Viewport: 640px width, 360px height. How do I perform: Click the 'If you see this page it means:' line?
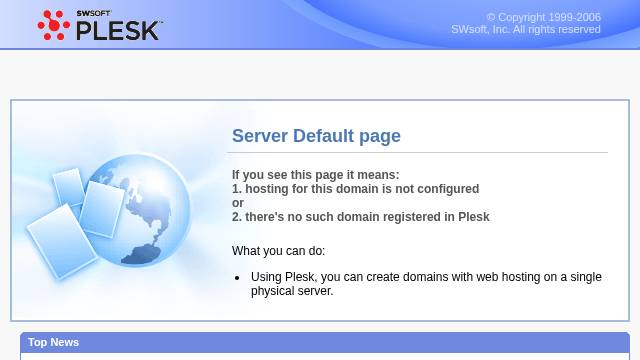pyautogui.click(x=316, y=175)
